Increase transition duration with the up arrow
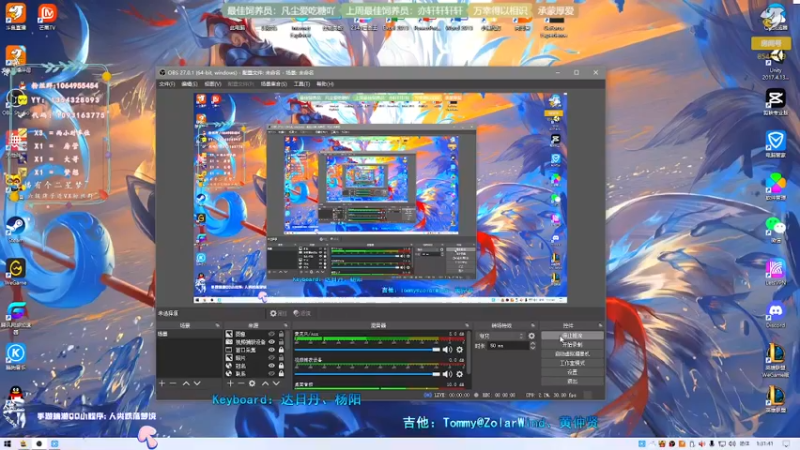This screenshot has width=800, height=450. coord(533,344)
